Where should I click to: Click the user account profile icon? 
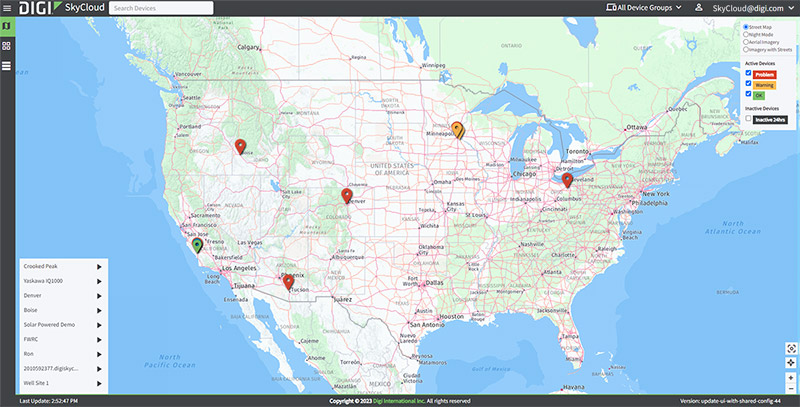click(699, 8)
